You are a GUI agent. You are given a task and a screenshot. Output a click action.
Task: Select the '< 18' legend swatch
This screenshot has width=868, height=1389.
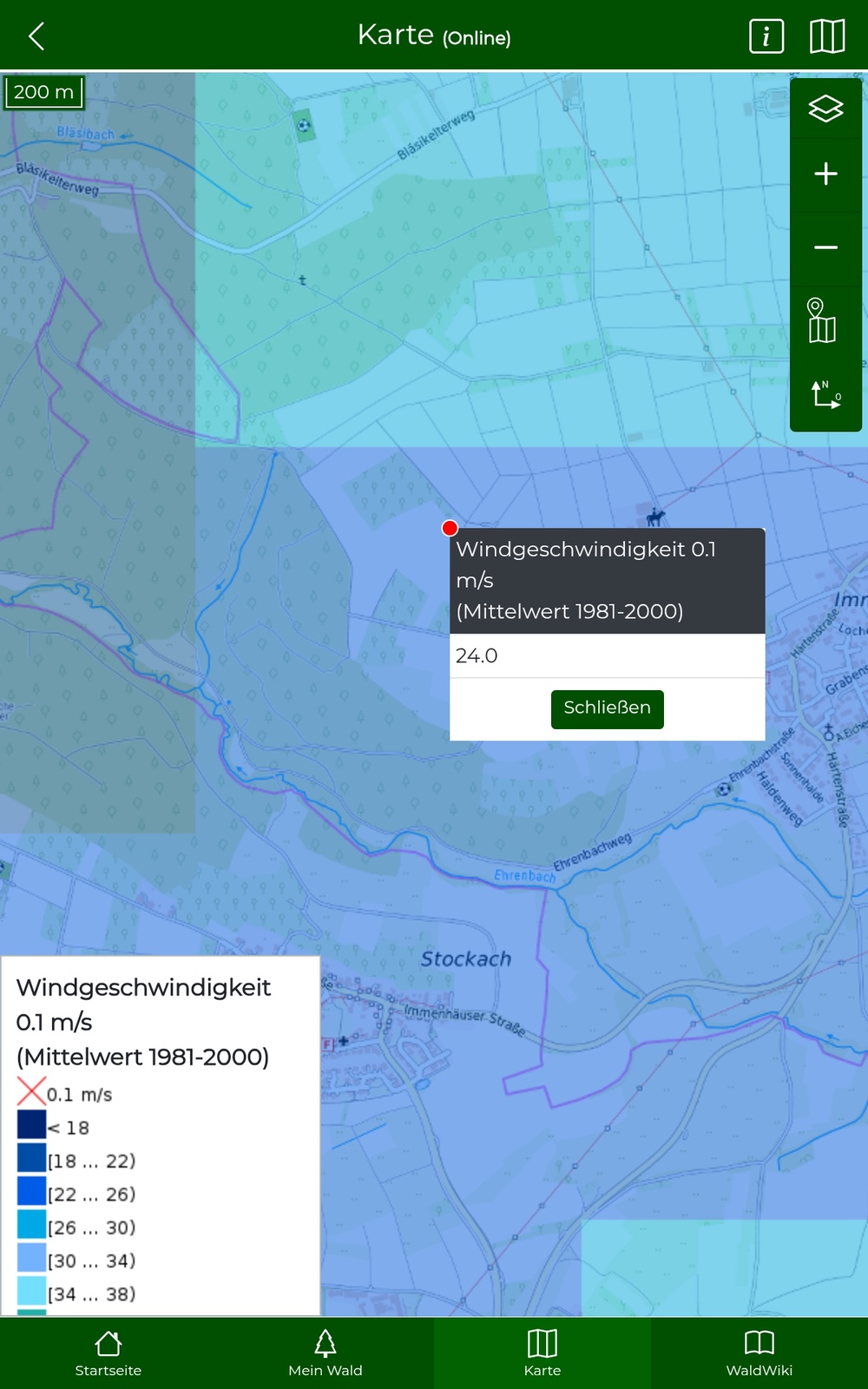(31, 1125)
